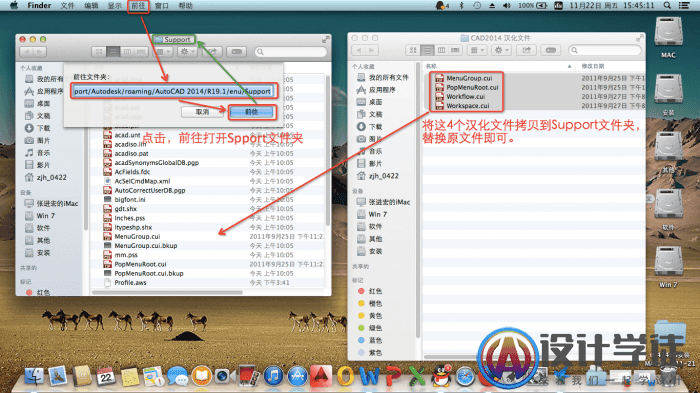Open Notification Center icon in menu bar
The width and height of the screenshot is (700, 393).
[683, 5]
